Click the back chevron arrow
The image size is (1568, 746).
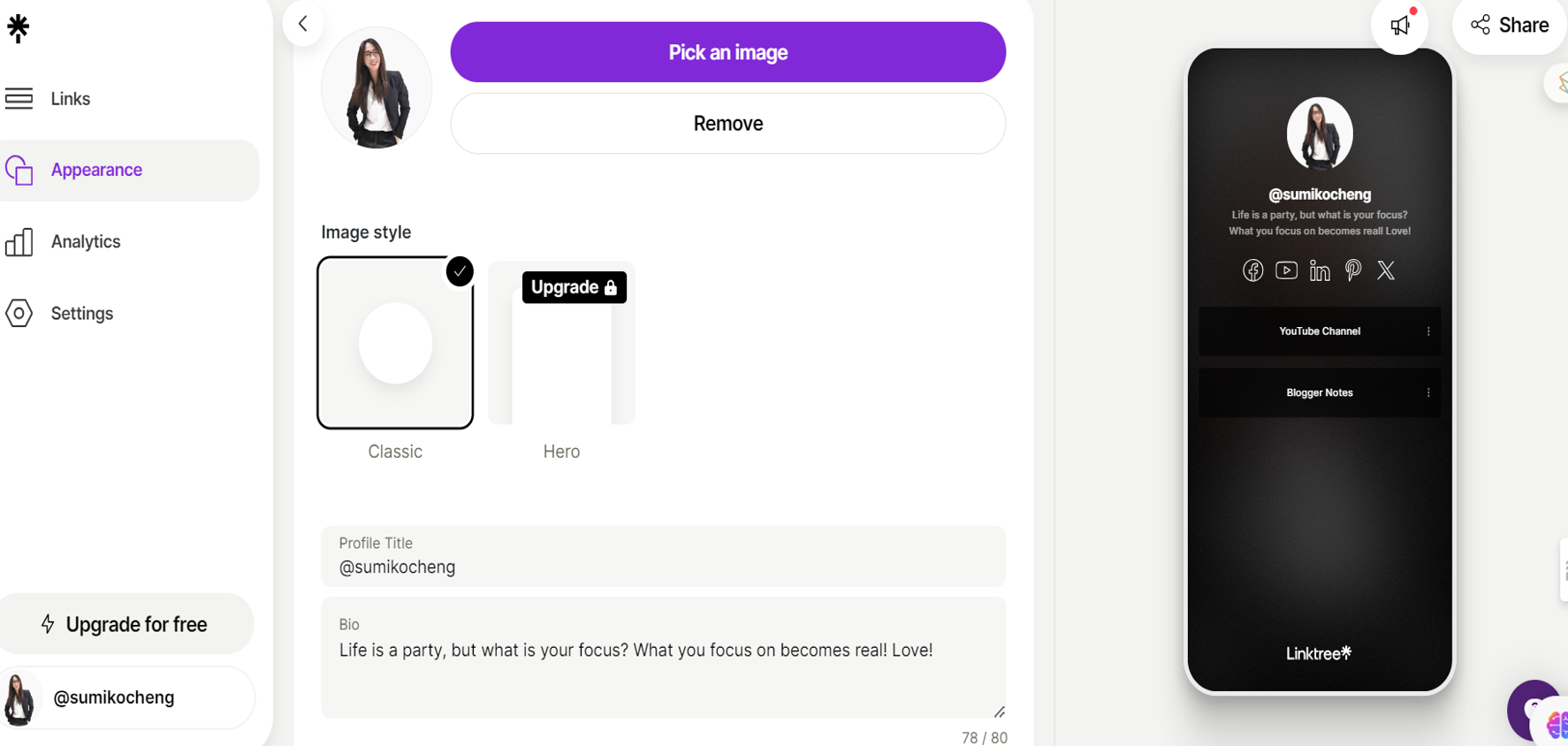(303, 24)
